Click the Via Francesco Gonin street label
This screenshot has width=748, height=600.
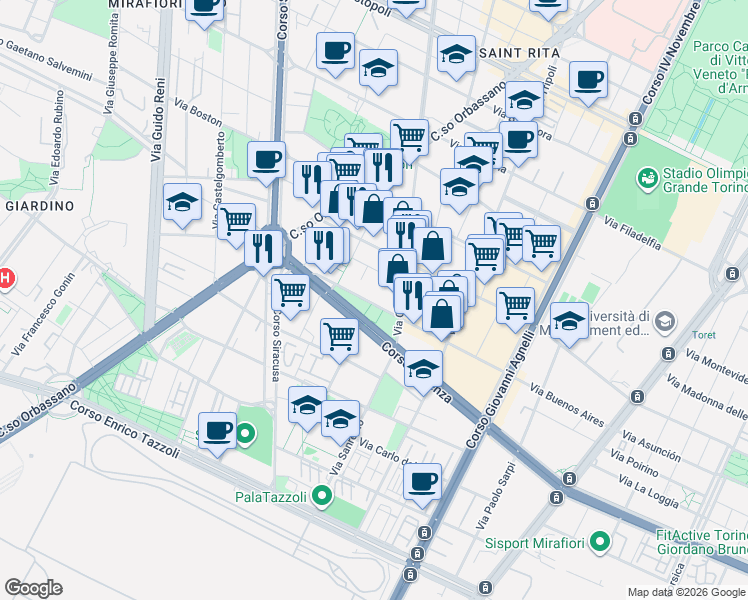tap(43, 314)
